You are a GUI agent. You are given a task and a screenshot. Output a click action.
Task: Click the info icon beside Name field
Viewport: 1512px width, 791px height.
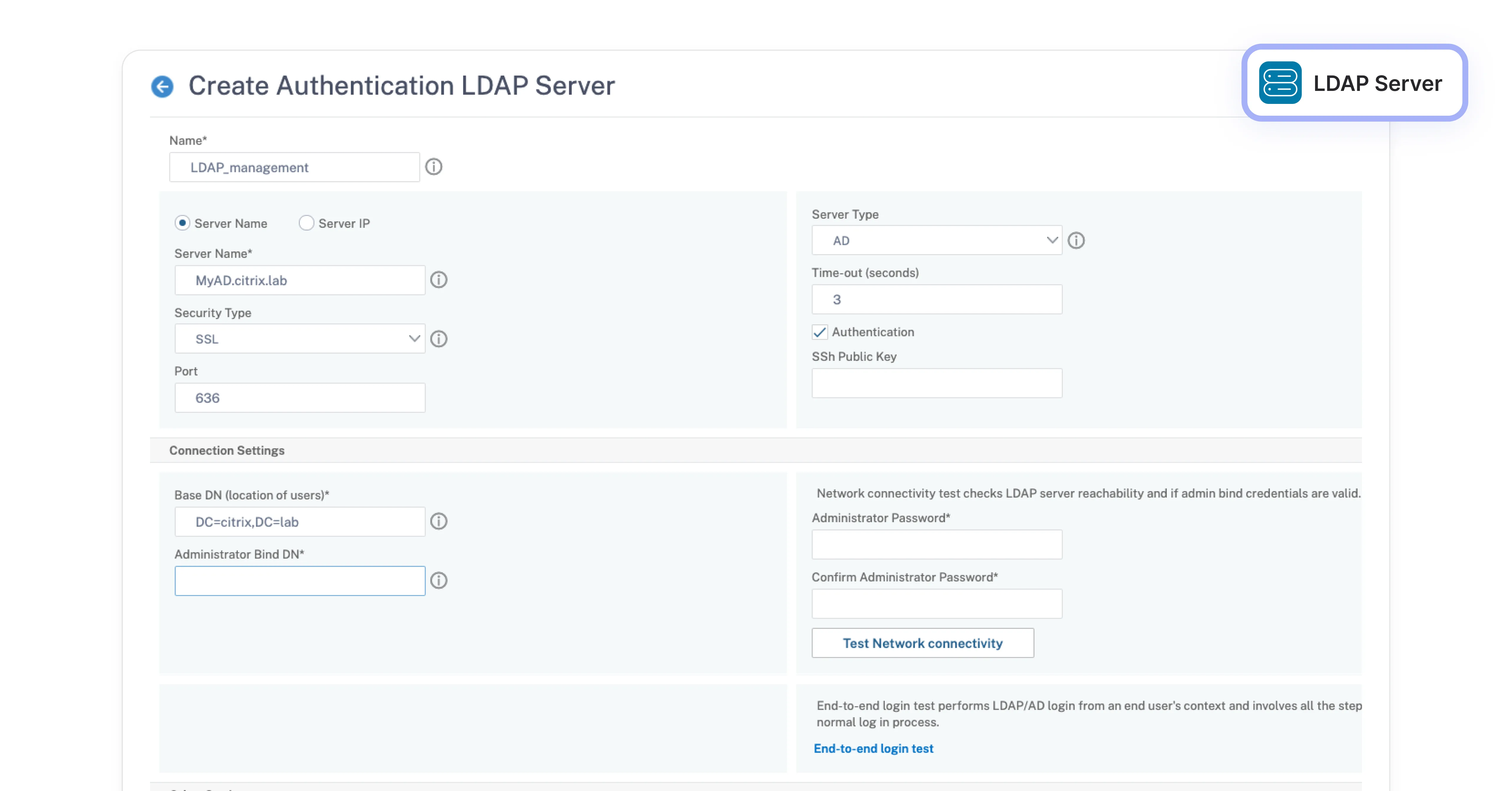[434, 167]
